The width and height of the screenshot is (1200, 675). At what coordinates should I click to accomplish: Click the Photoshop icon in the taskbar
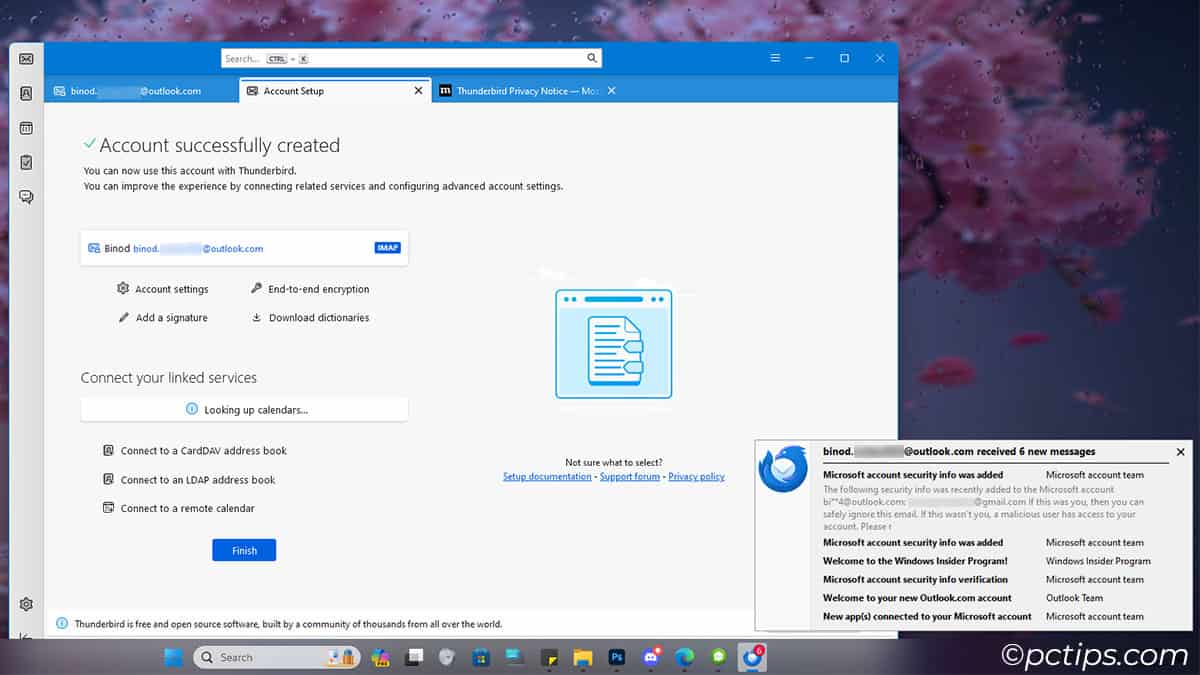617,657
